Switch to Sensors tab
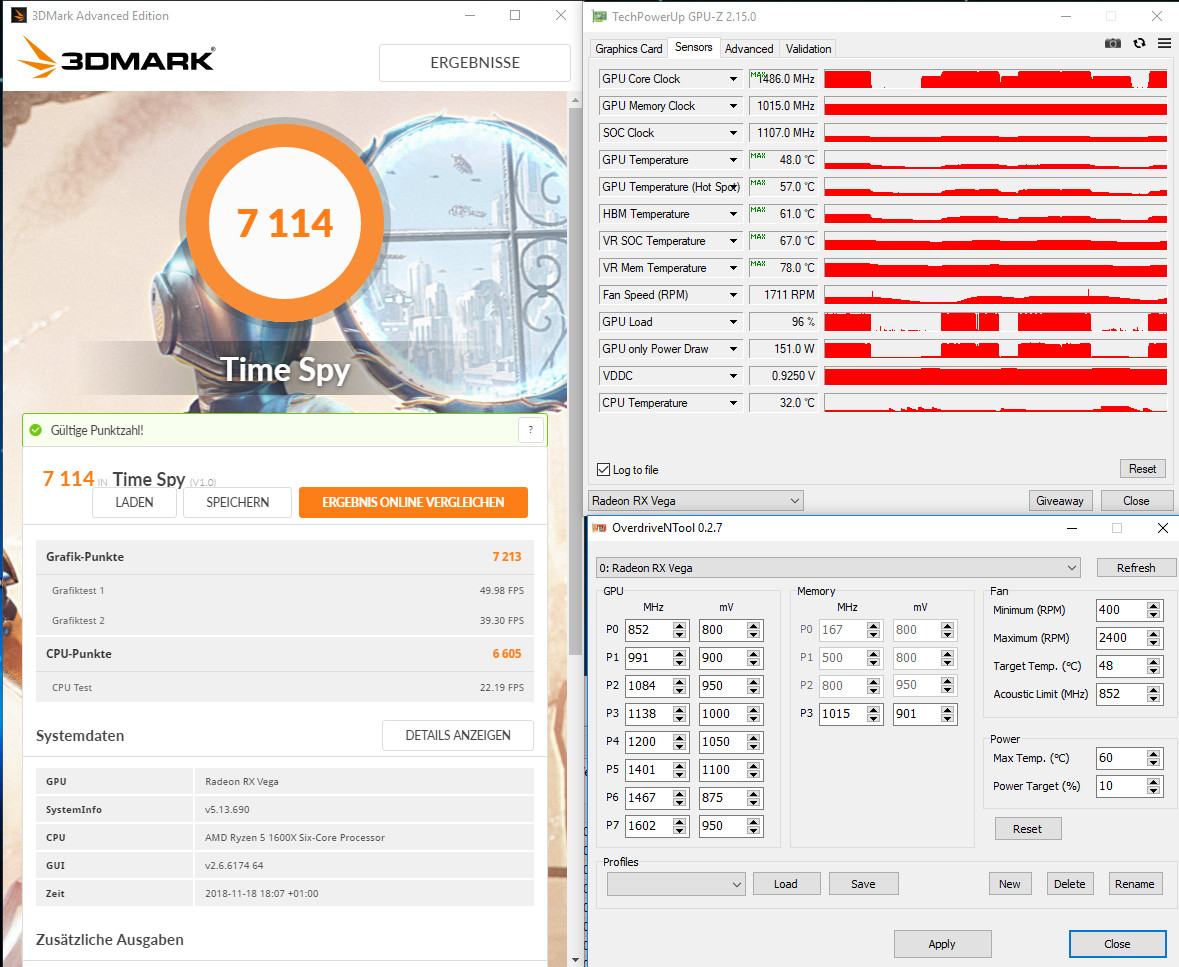1179x967 pixels. click(693, 47)
